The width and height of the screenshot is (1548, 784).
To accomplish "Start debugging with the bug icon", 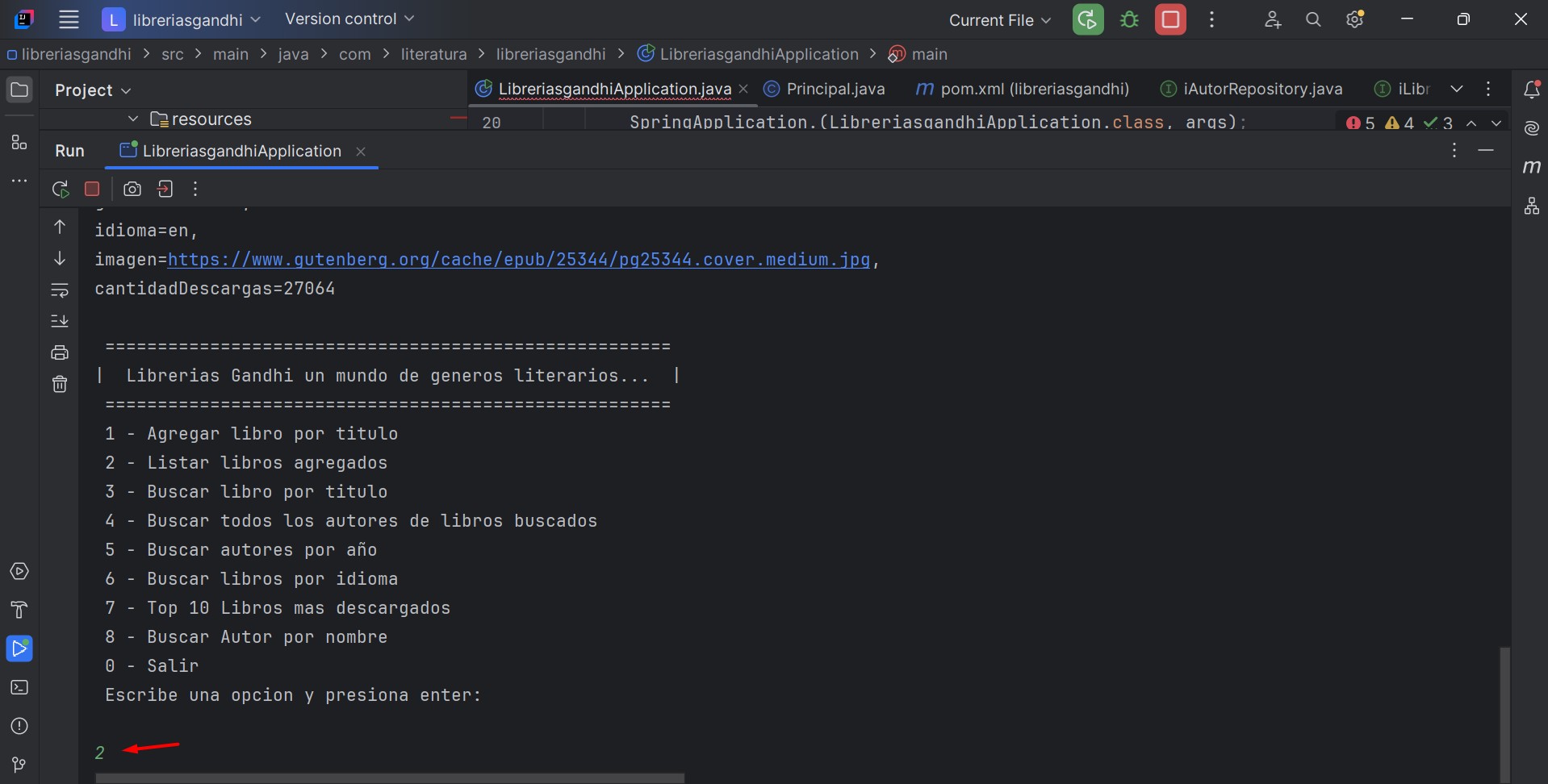I will [x=1129, y=19].
